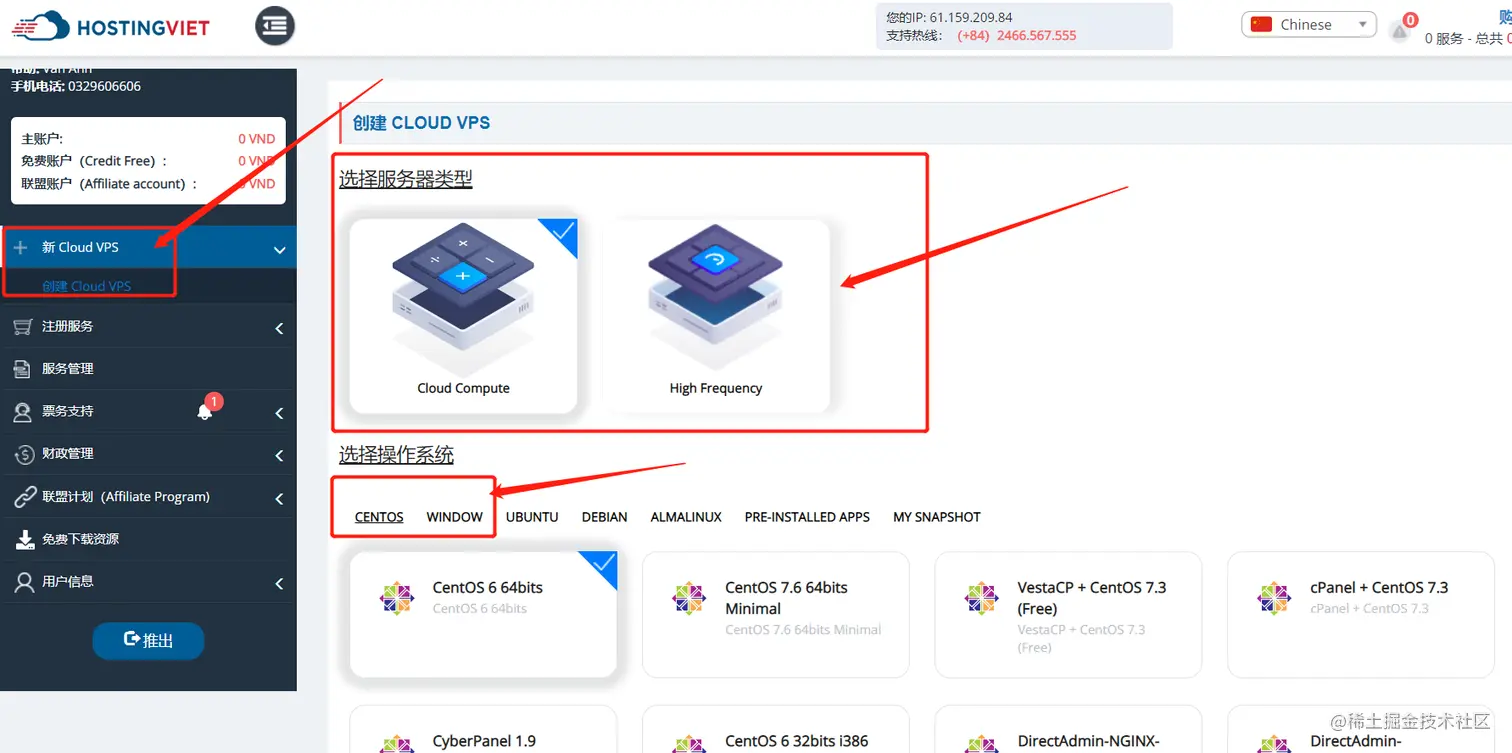The image size is (1512, 753).
Task: Switch to the MY SNAPSHOT tab
Action: [x=937, y=517]
